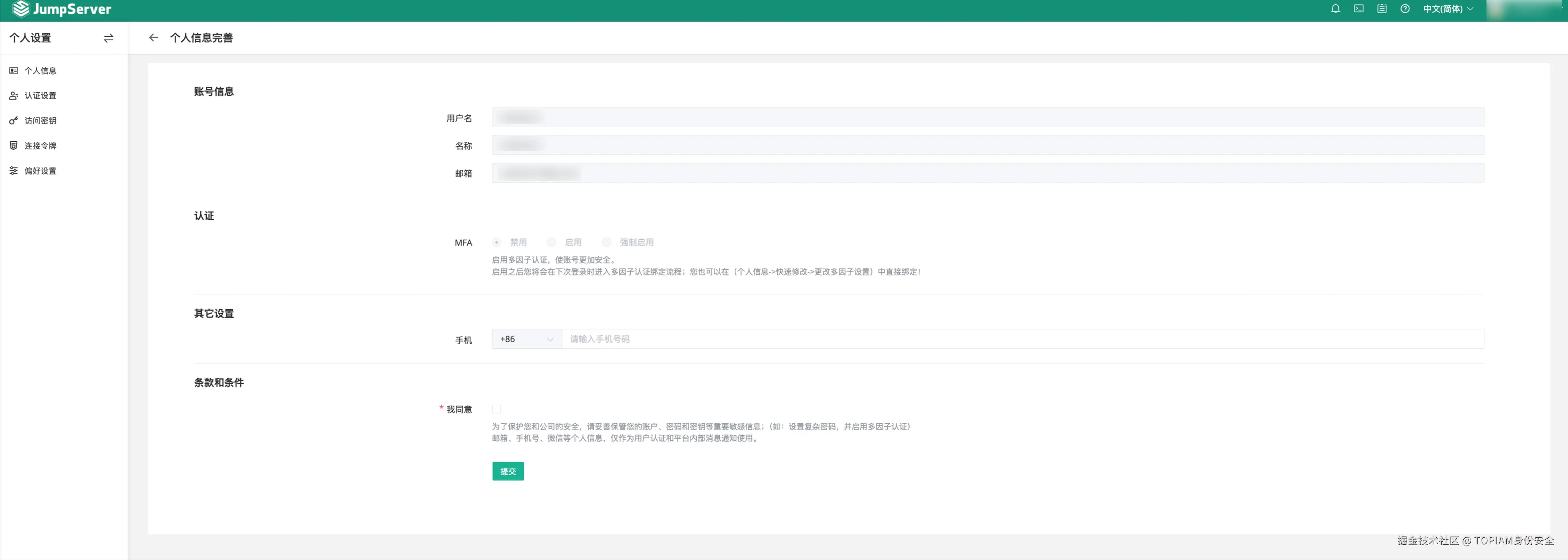Open 偏好设置 sidebar item
This screenshot has width=1568, height=560.
[x=40, y=171]
